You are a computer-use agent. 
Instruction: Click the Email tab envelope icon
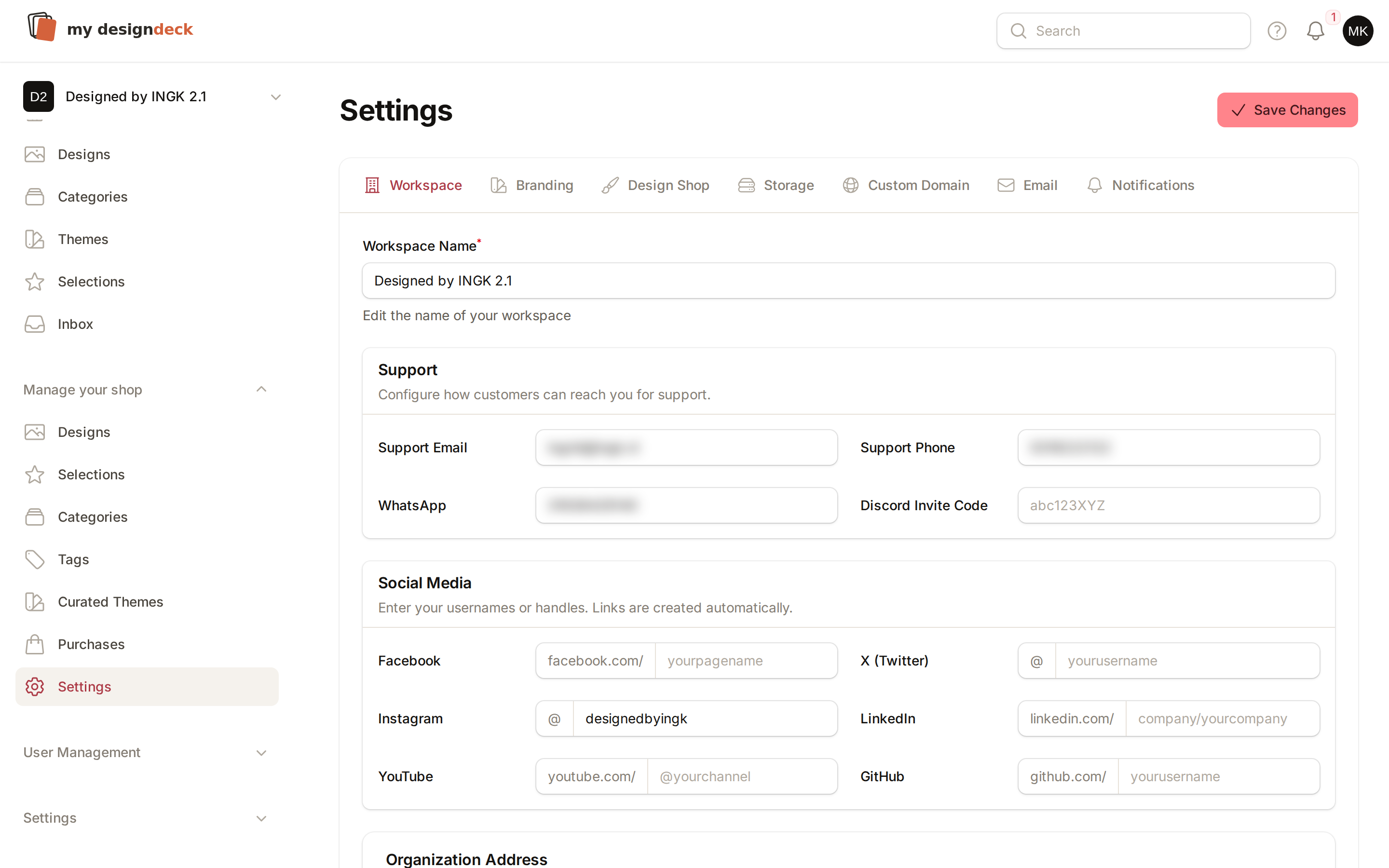coord(1006,186)
